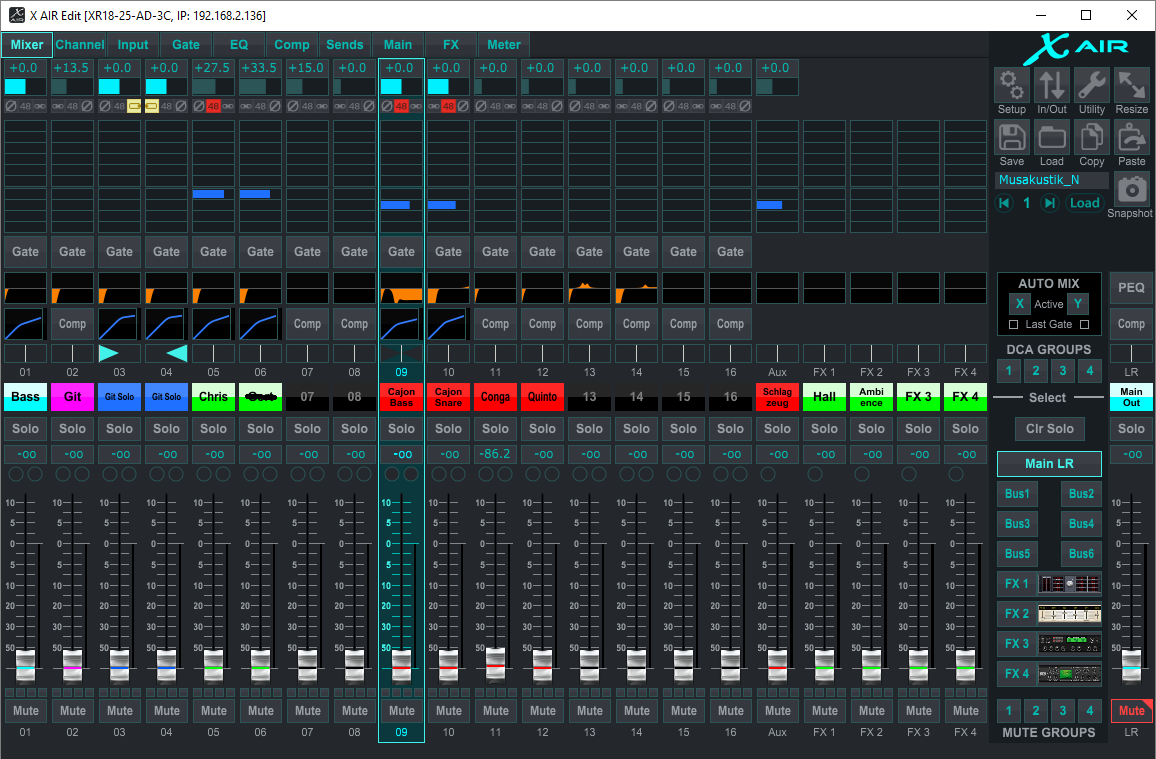Open channel 09 EQ curve thumbnail

pyautogui.click(x=401, y=287)
